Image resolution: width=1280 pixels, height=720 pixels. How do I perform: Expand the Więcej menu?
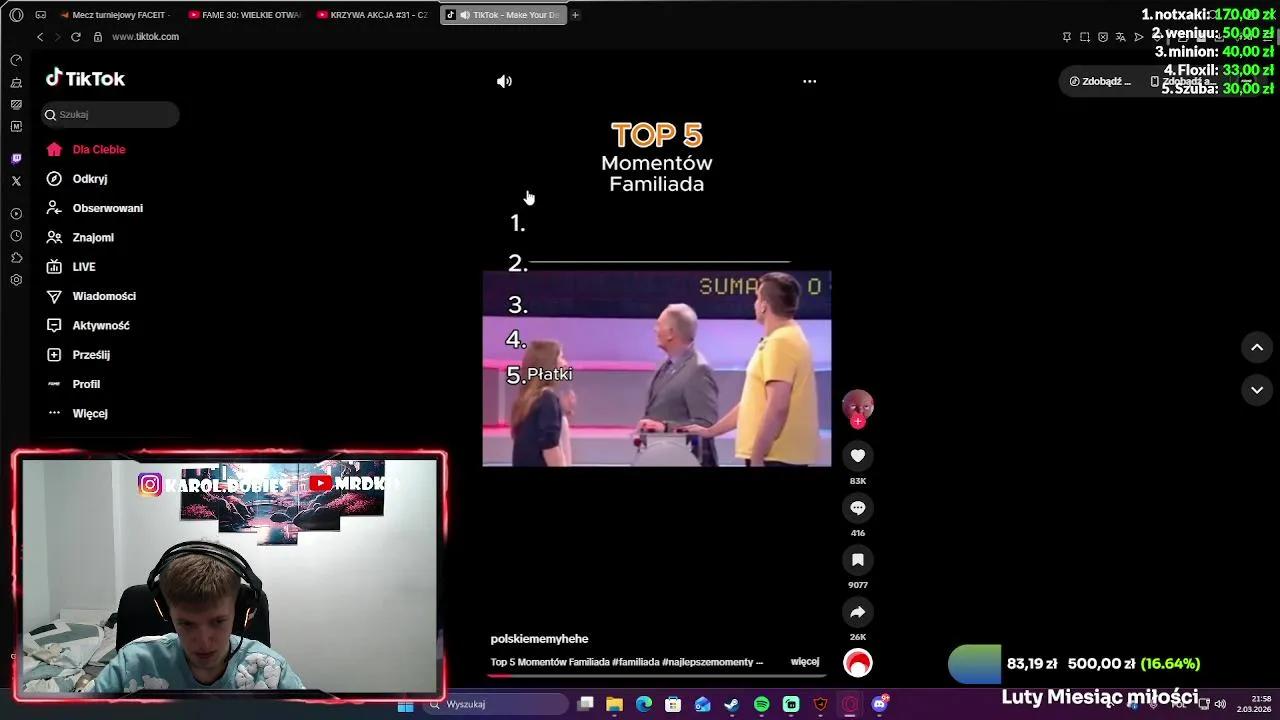77,413
